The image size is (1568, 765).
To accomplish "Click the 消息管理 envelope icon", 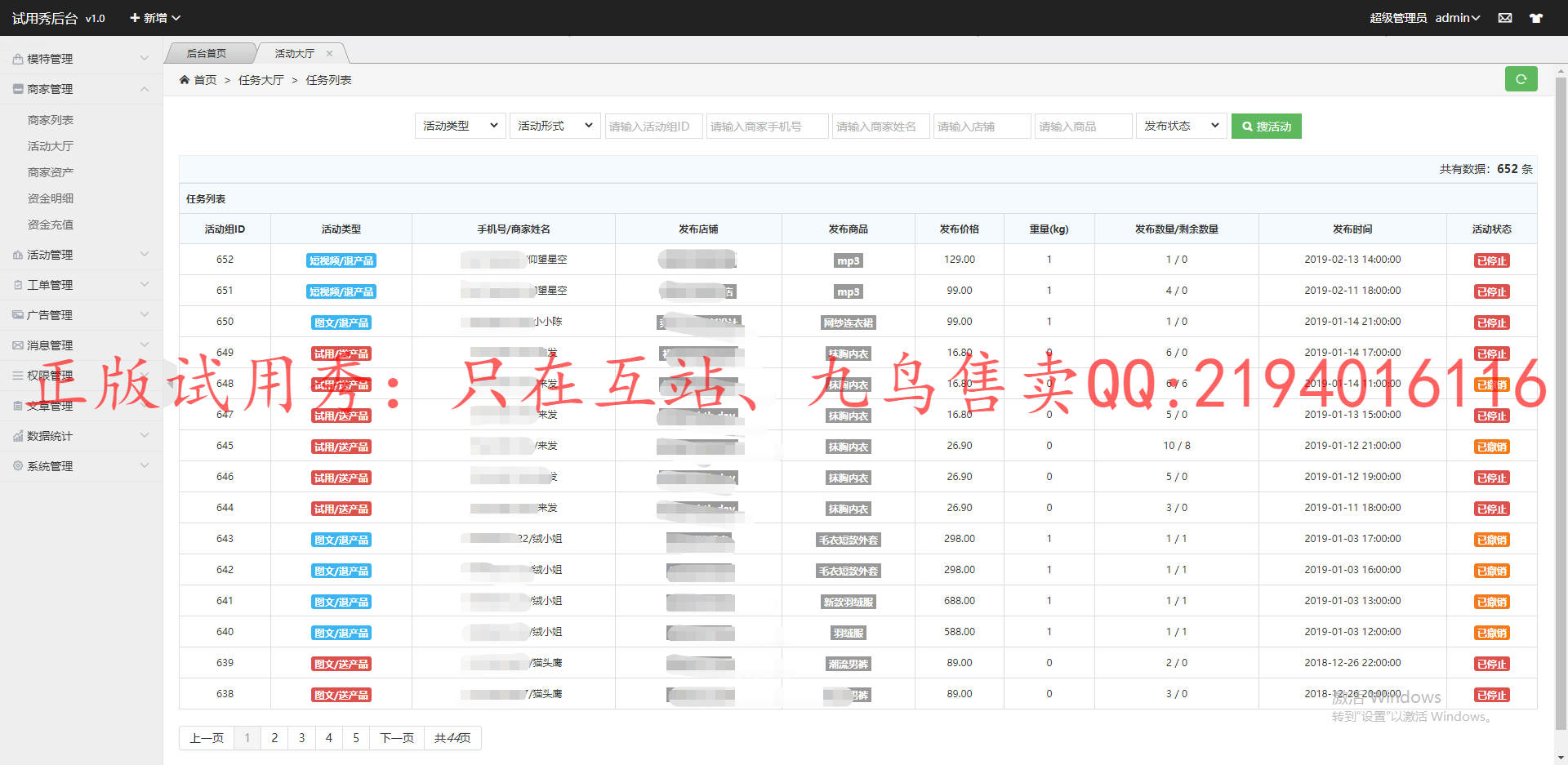I will [17, 345].
